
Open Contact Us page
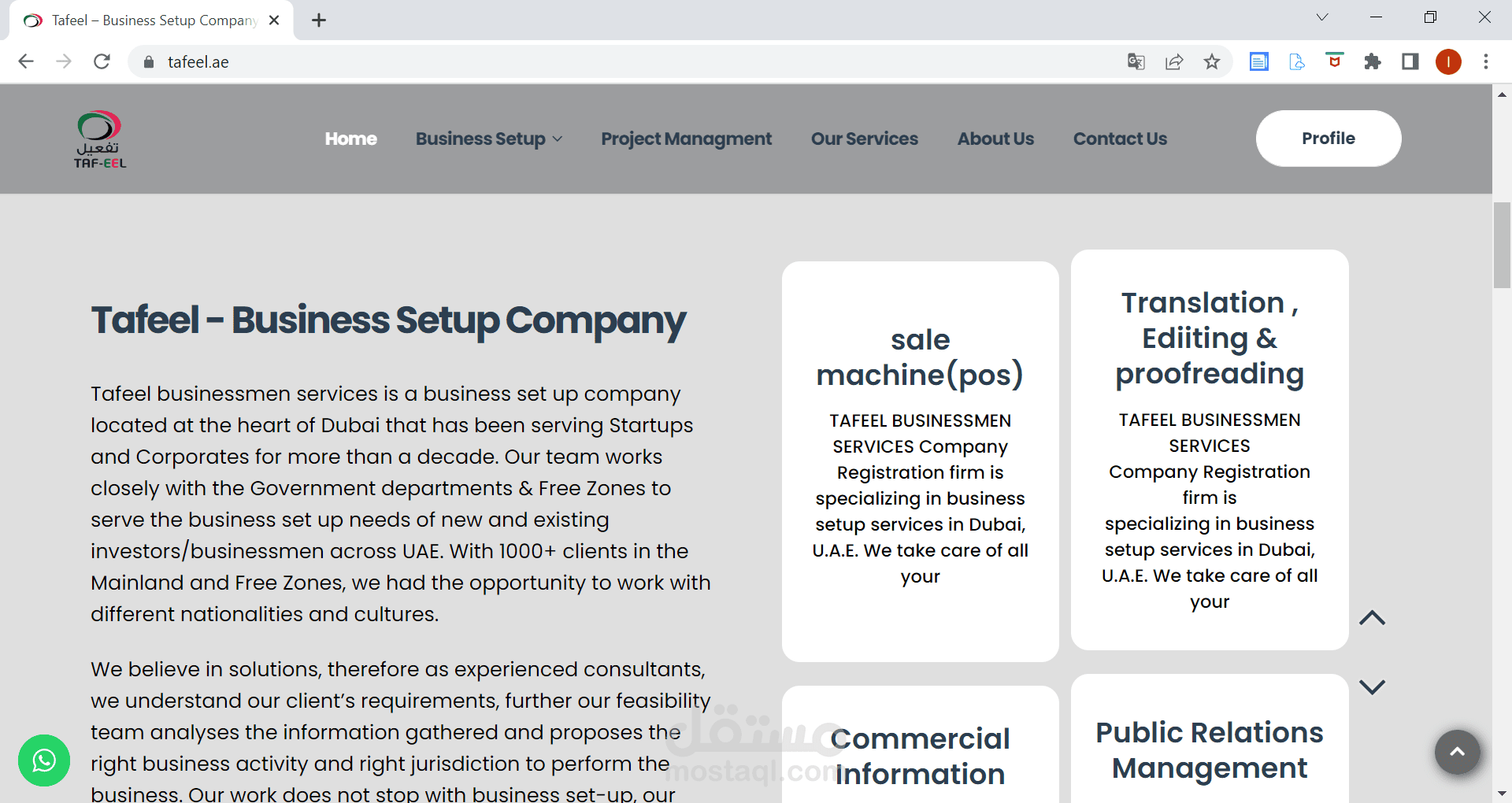[x=1120, y=139]
